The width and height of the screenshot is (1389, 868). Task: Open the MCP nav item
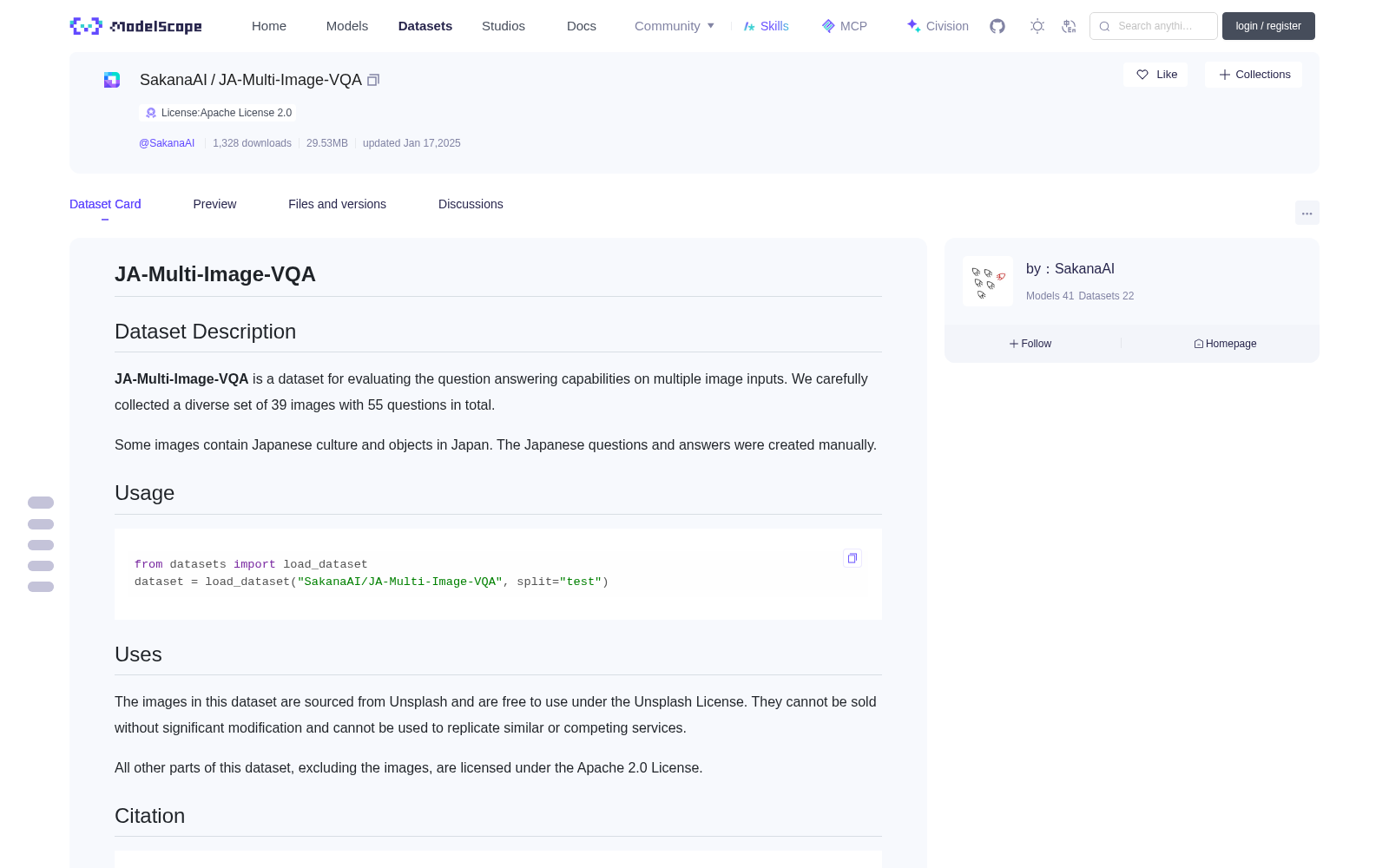tap(845, 26)
